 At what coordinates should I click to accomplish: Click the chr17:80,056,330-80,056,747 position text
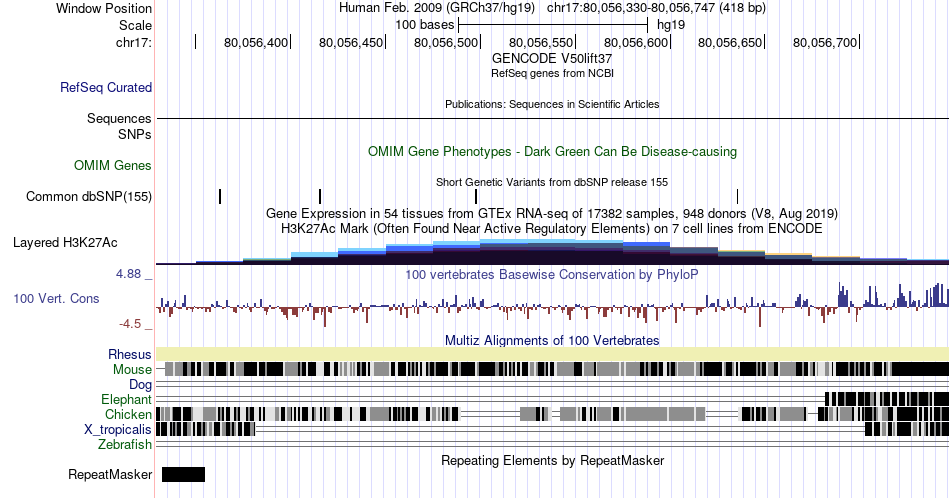pos(656,8)
